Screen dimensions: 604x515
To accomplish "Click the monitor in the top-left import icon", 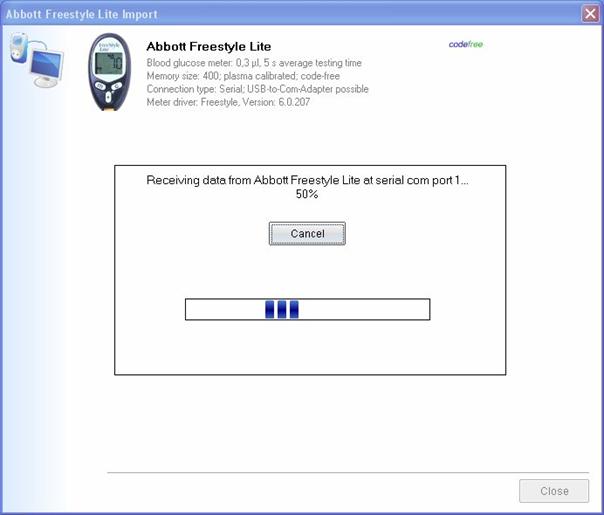I will (x=45, y=66).
